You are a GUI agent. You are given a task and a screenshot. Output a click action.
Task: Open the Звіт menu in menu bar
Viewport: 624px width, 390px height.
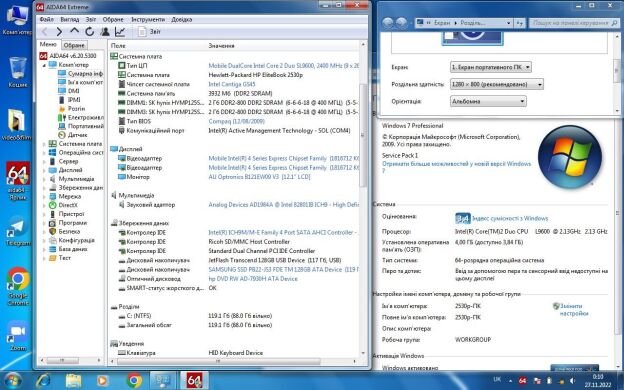tap(91, 19)
